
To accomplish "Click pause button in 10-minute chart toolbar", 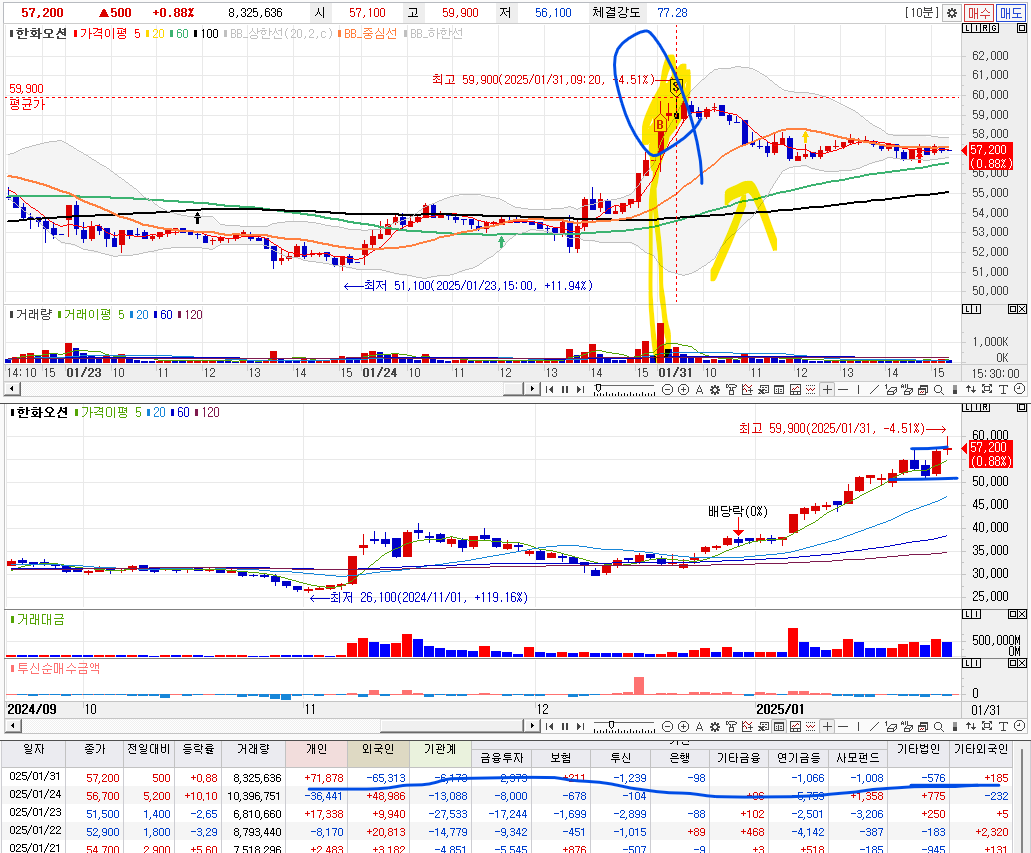I will click(565, 389).
